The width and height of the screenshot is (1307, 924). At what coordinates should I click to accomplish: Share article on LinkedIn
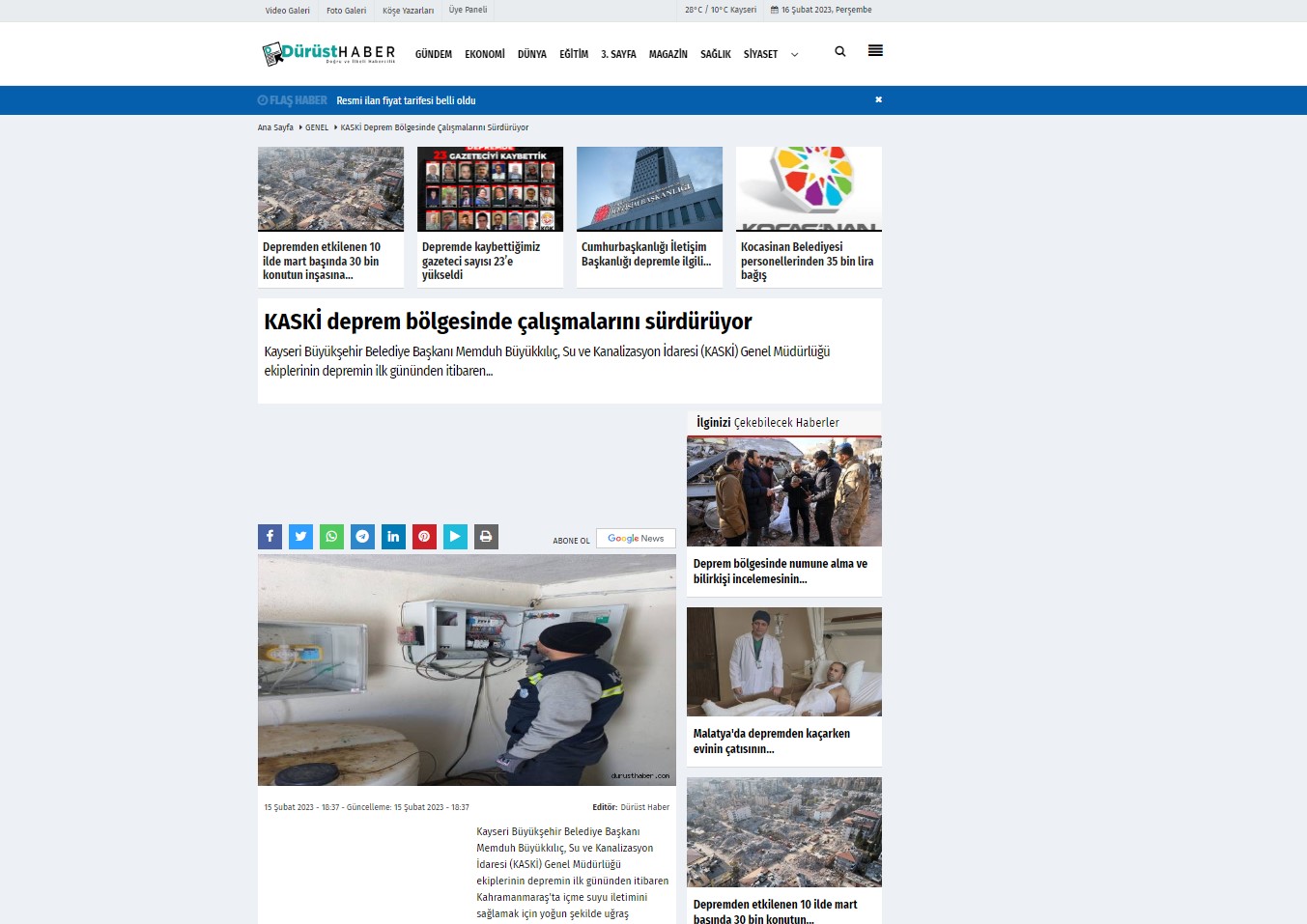click(x=393, y=537)
